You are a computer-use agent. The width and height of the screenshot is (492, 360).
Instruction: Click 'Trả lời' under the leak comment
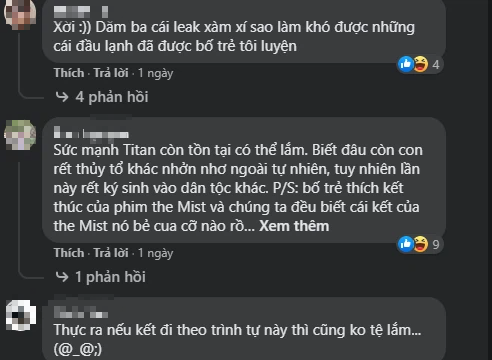tap(111, 73)
